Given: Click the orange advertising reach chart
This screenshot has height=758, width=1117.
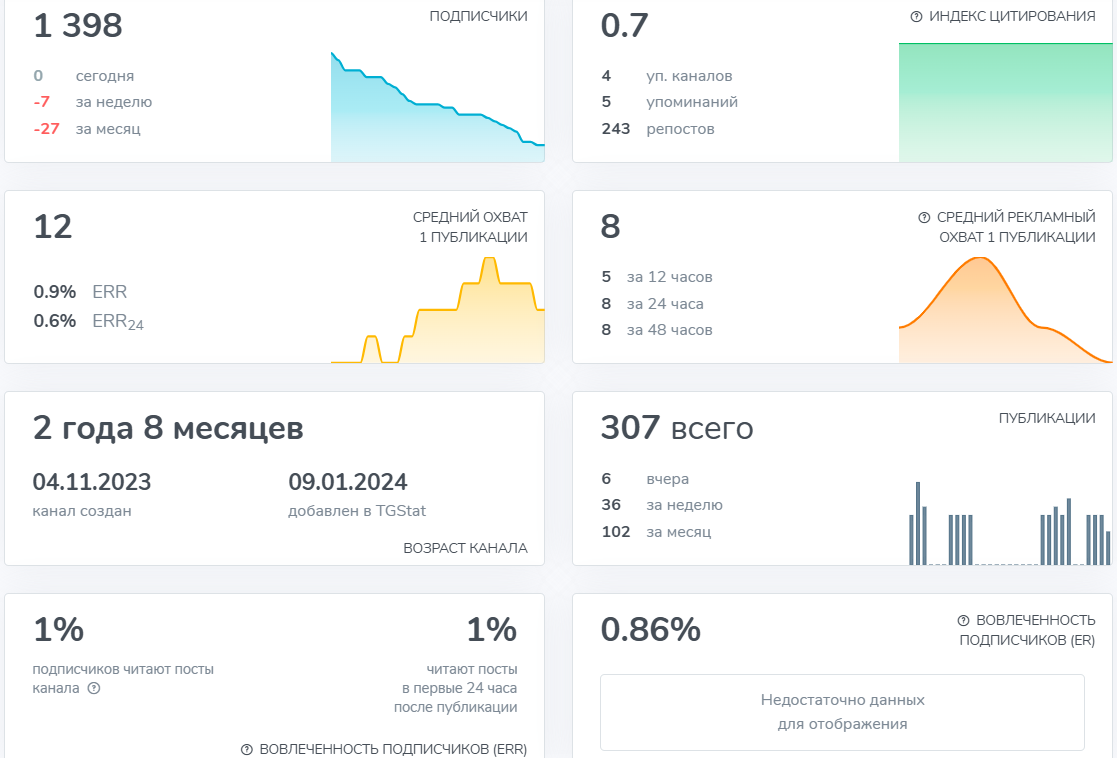Looking at the screenshot, I should (1005, 310).
